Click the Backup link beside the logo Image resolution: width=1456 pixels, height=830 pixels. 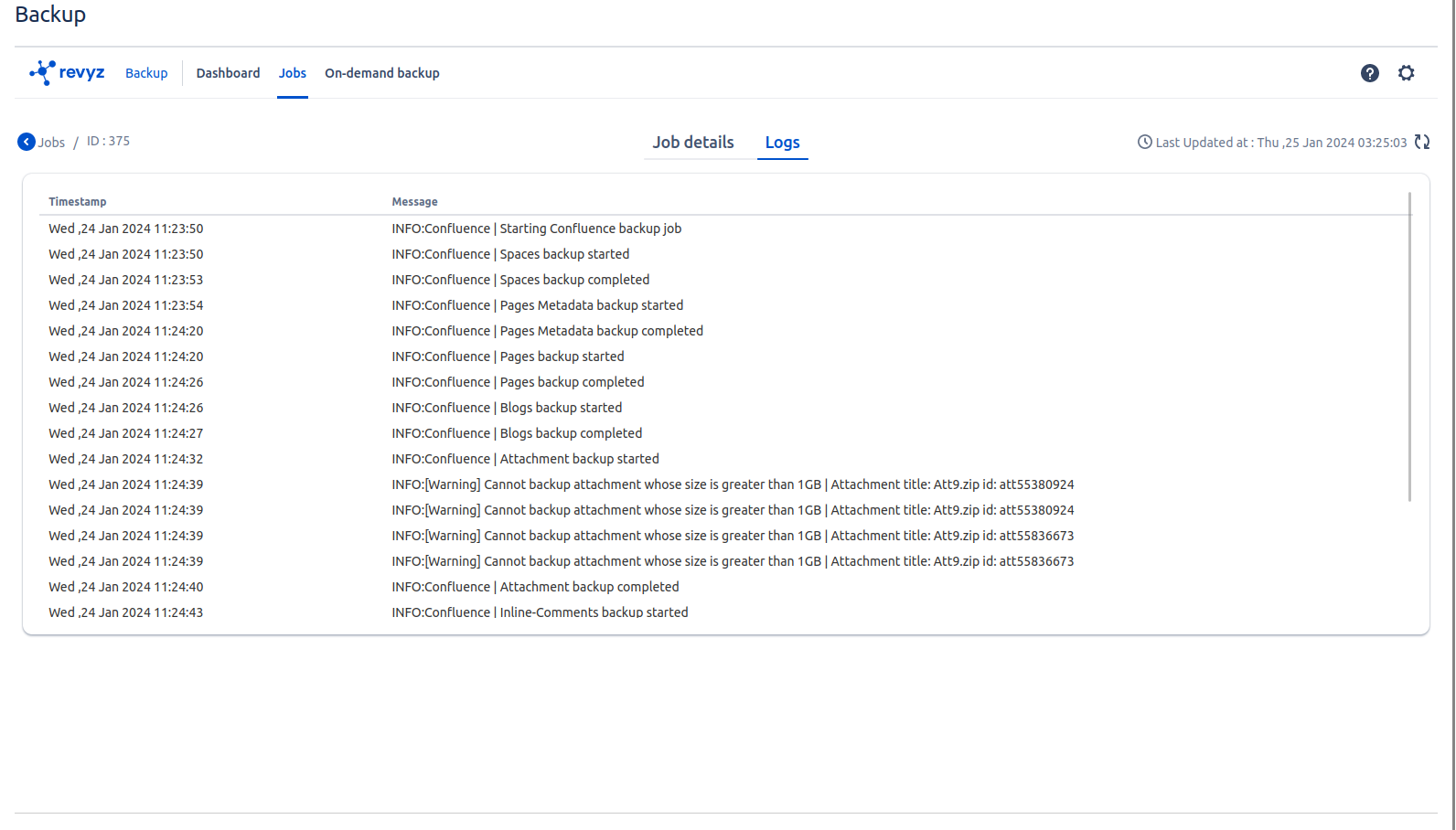pyautogui.click(x=146, y=73)
